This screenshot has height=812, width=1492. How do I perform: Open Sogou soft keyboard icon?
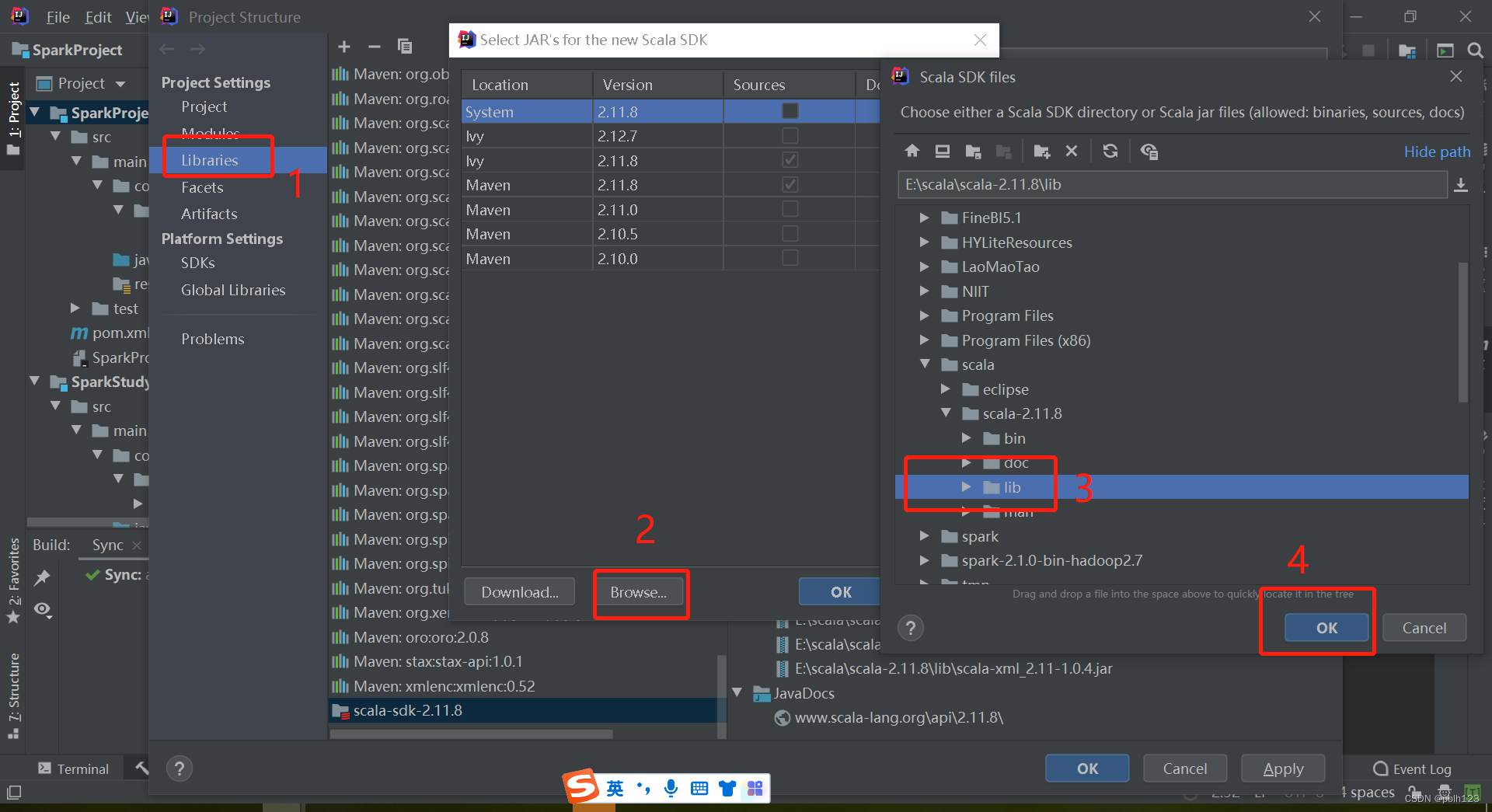(x=699, y=789)
